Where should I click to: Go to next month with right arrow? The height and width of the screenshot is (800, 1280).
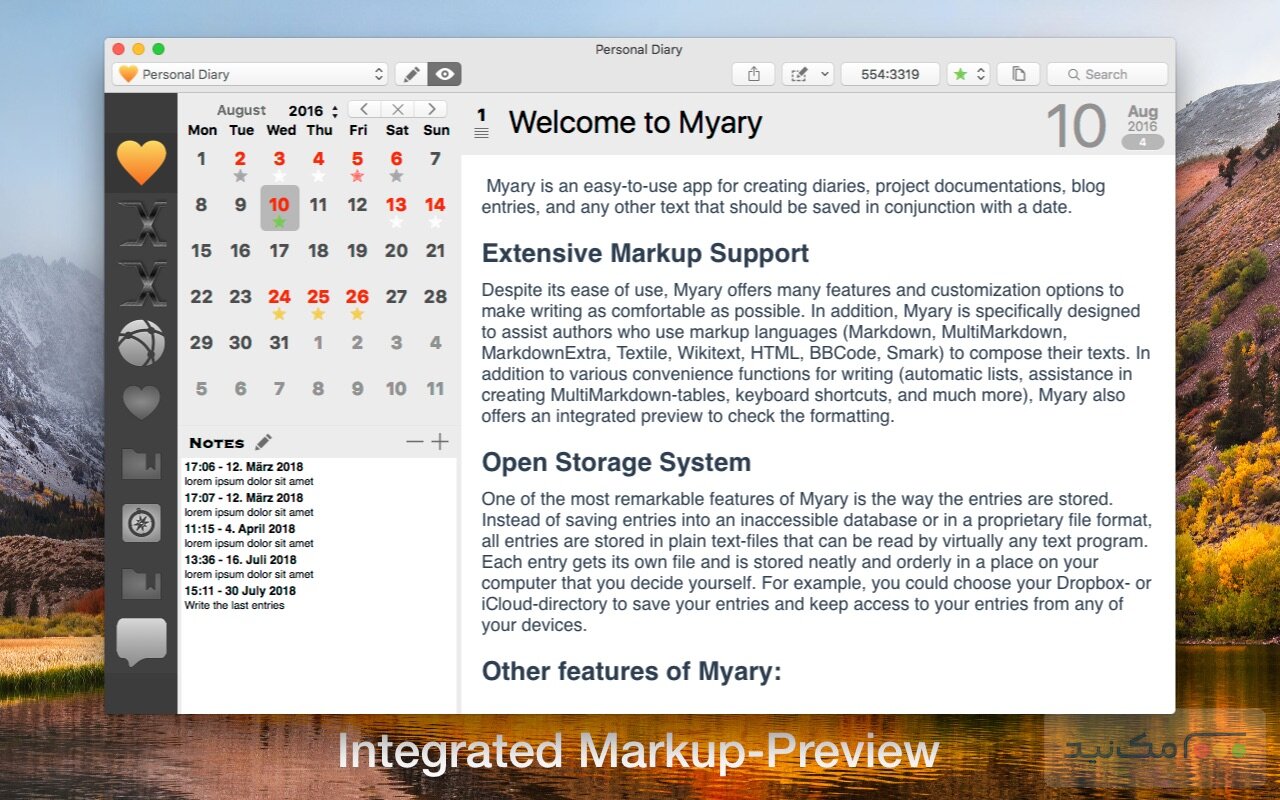point(431,109)
